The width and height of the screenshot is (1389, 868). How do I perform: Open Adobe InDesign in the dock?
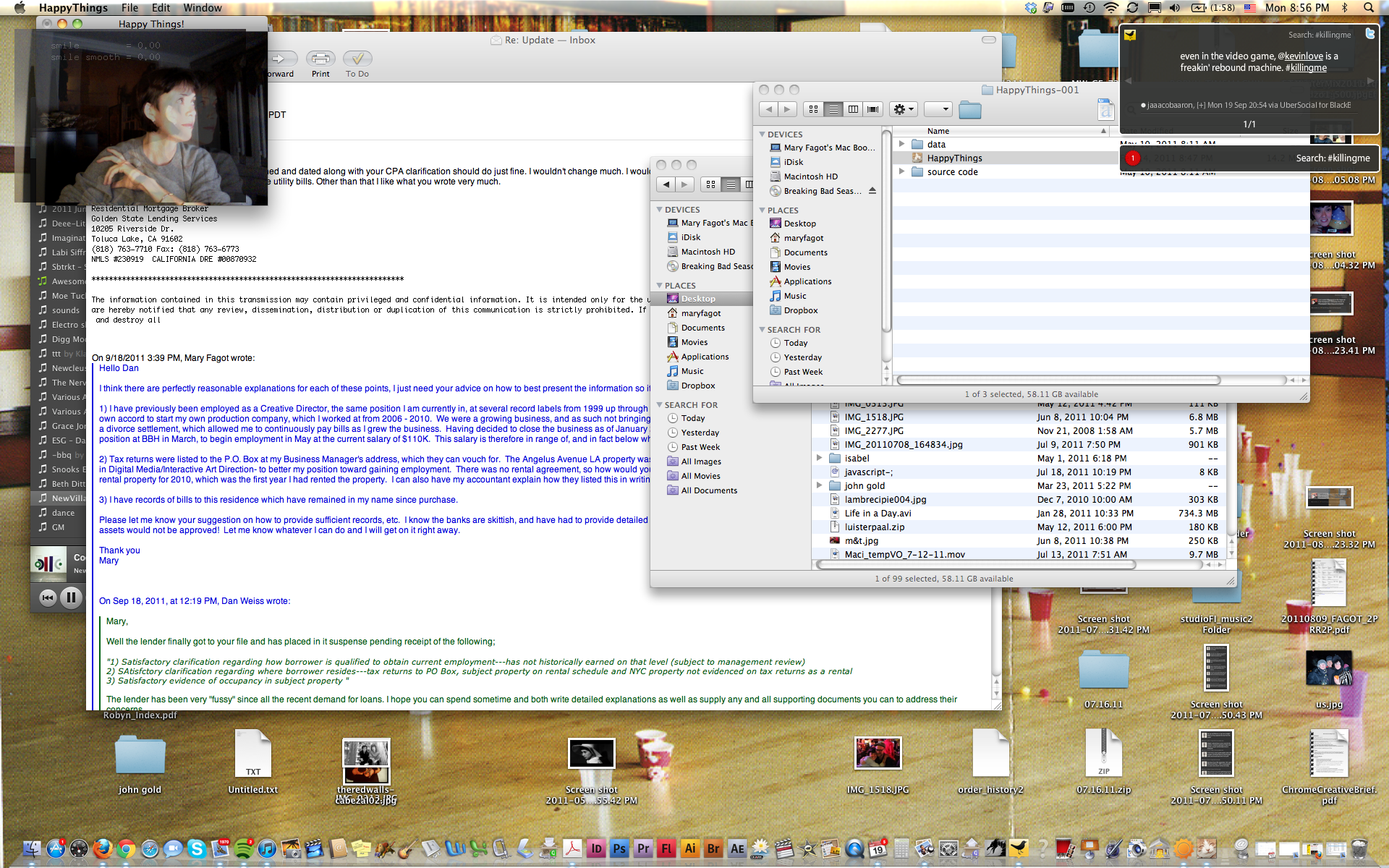click(x=596, y=848)
